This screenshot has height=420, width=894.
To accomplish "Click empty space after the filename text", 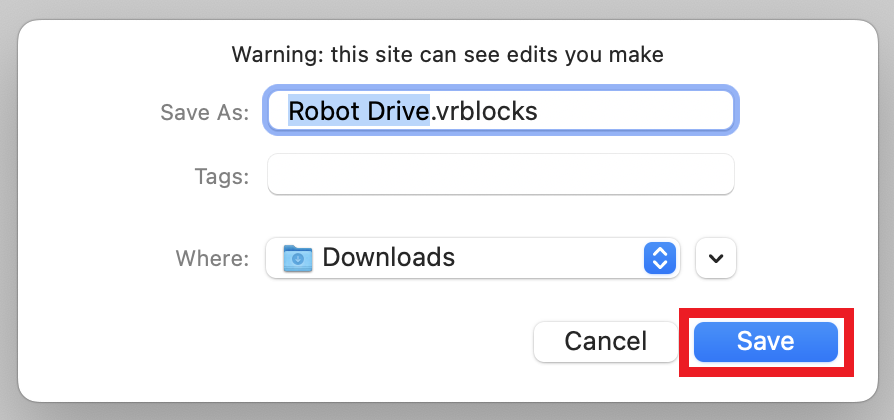I will pyautogui.click(x=640, y=110).
